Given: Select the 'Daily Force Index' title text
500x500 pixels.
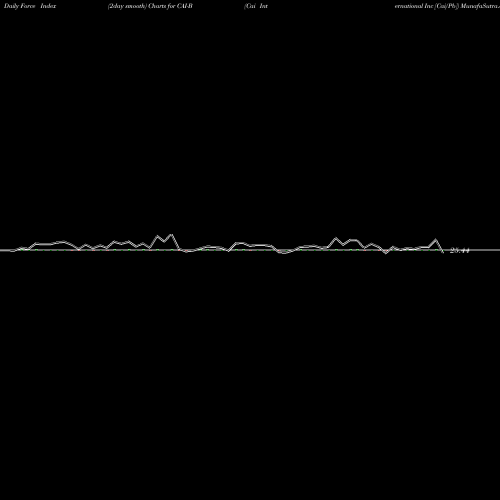Looking at the screenshot, I should point(30,6).
